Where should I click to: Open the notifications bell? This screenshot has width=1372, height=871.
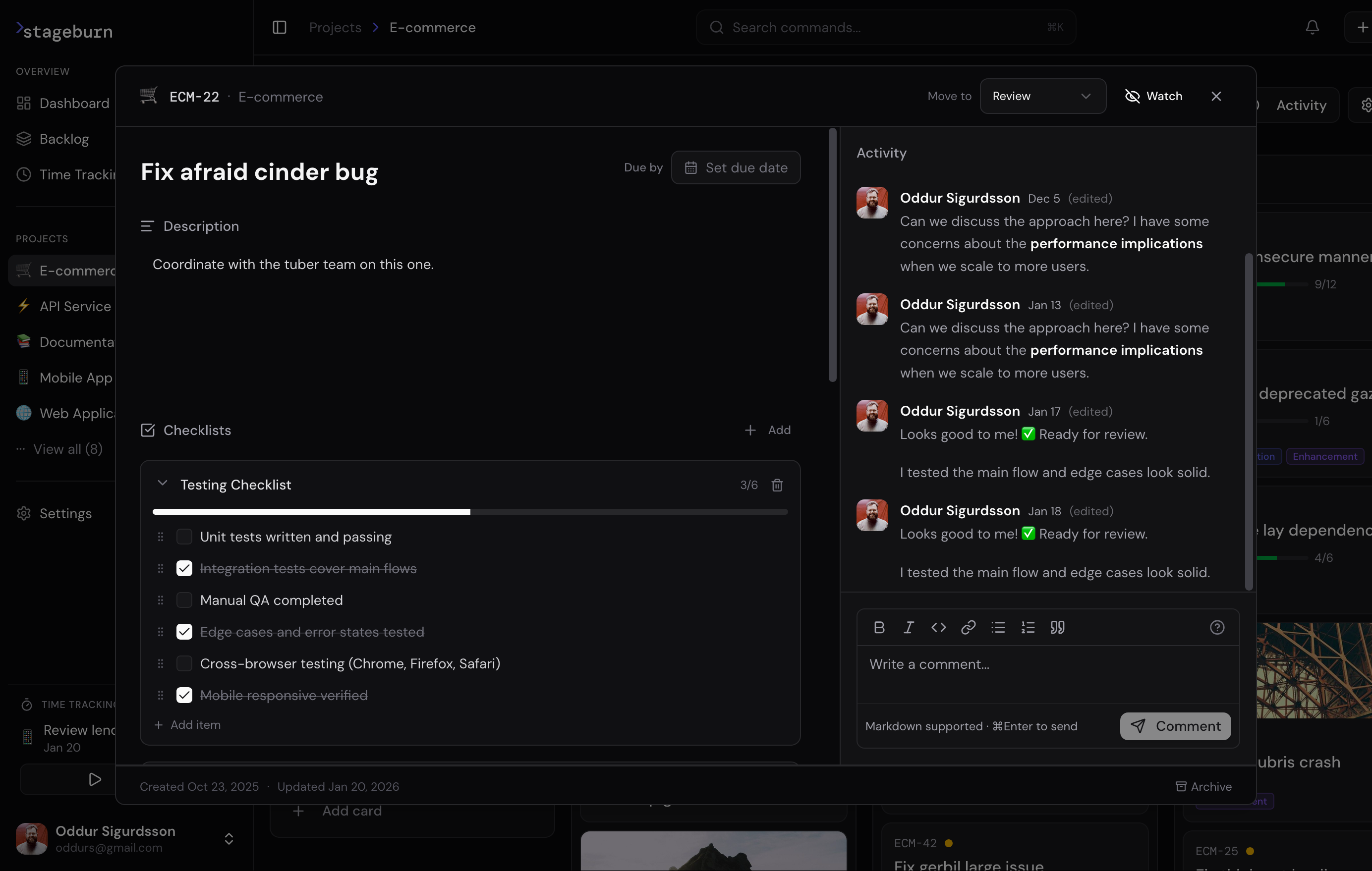(x=1312, y=27)
